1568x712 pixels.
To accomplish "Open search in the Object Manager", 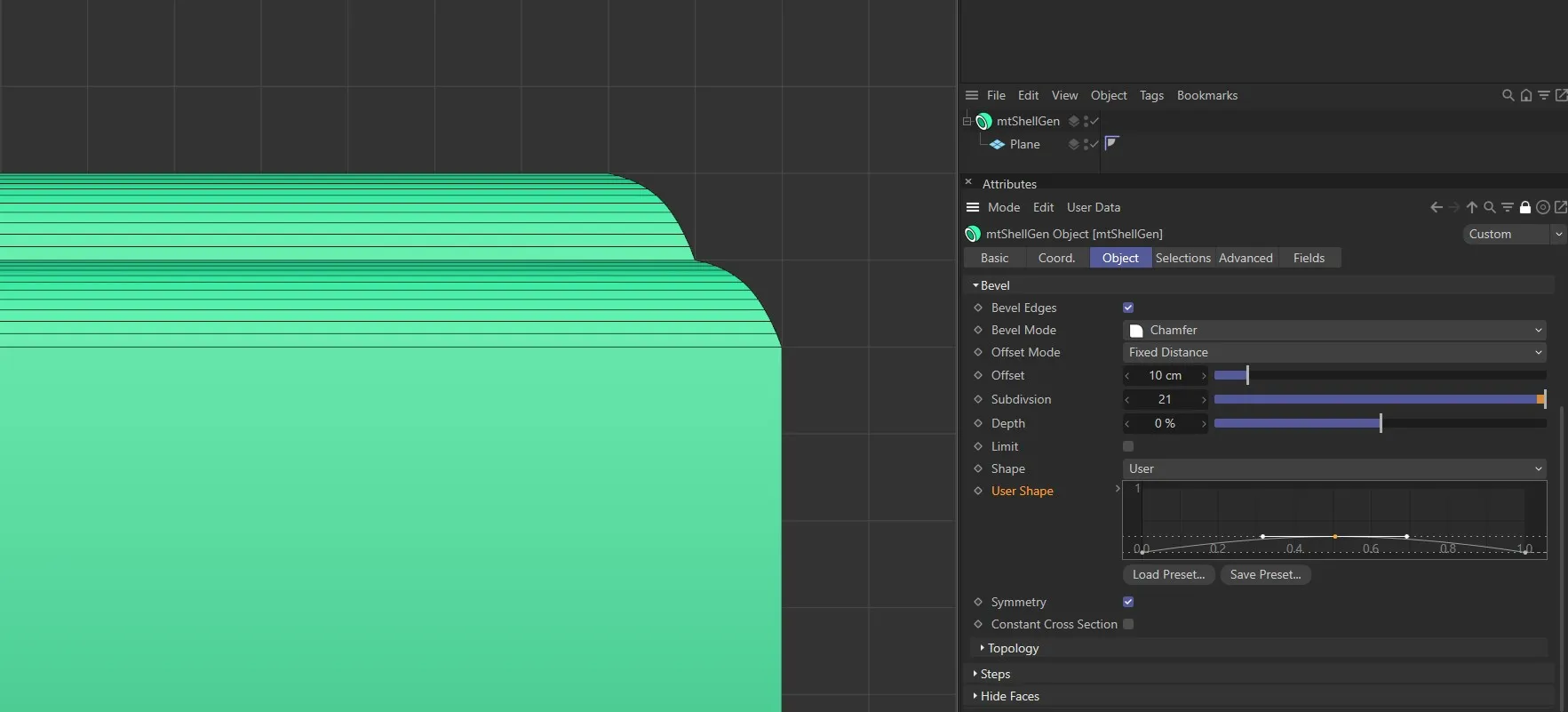I will [x=1508, y=95].
